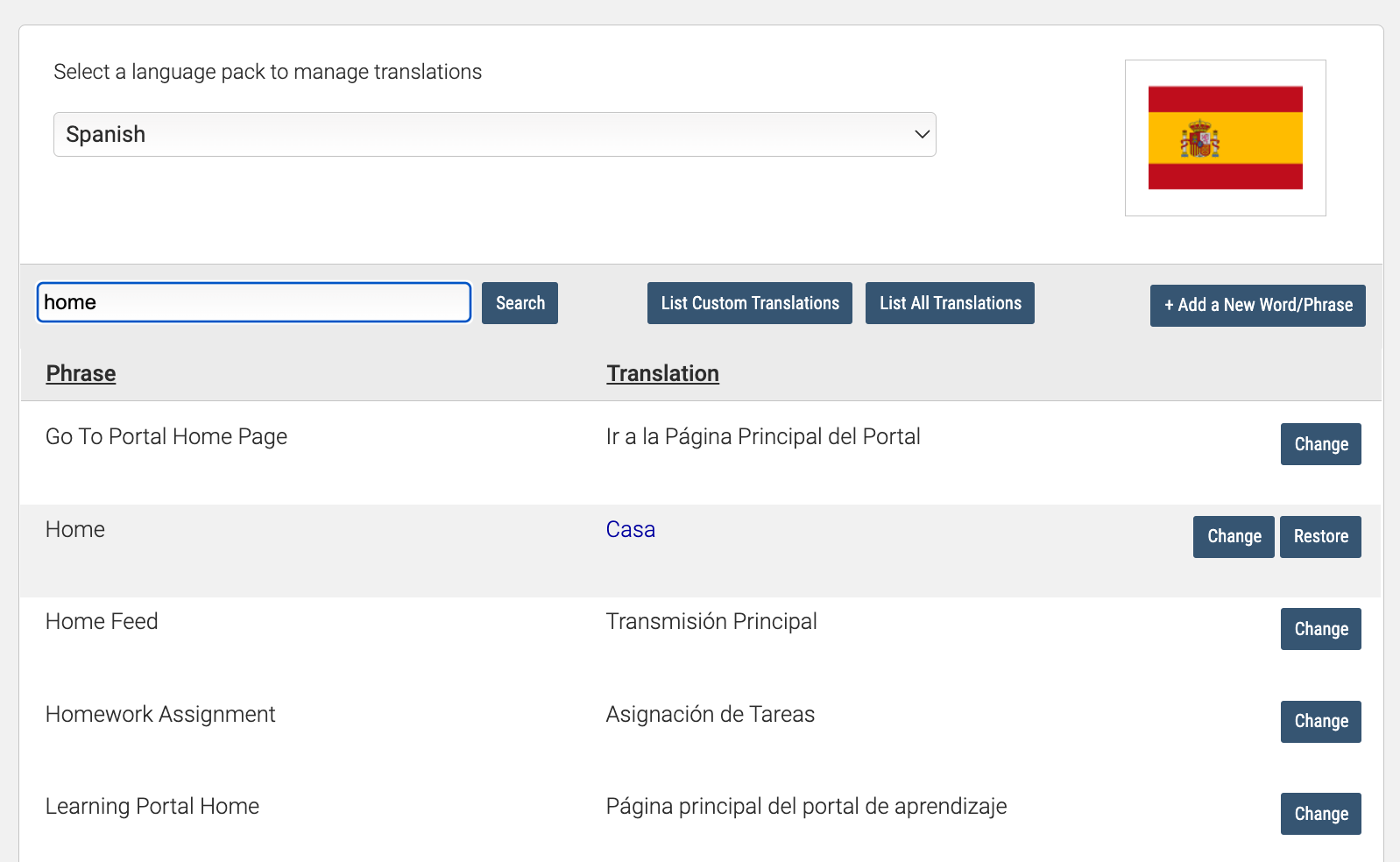Screen dimensions: 1400x862
Task: Open the Spanish language pack dropdown
Action: pos(494,134)
